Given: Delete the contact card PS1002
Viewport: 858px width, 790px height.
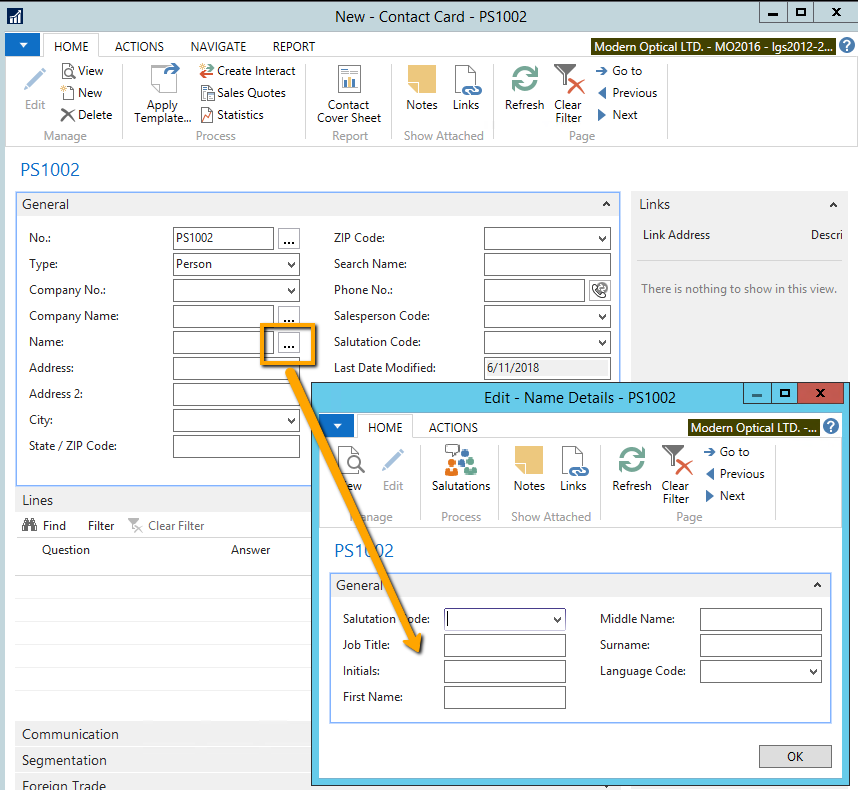Looking at the screenshot, I should coord(86,115).
